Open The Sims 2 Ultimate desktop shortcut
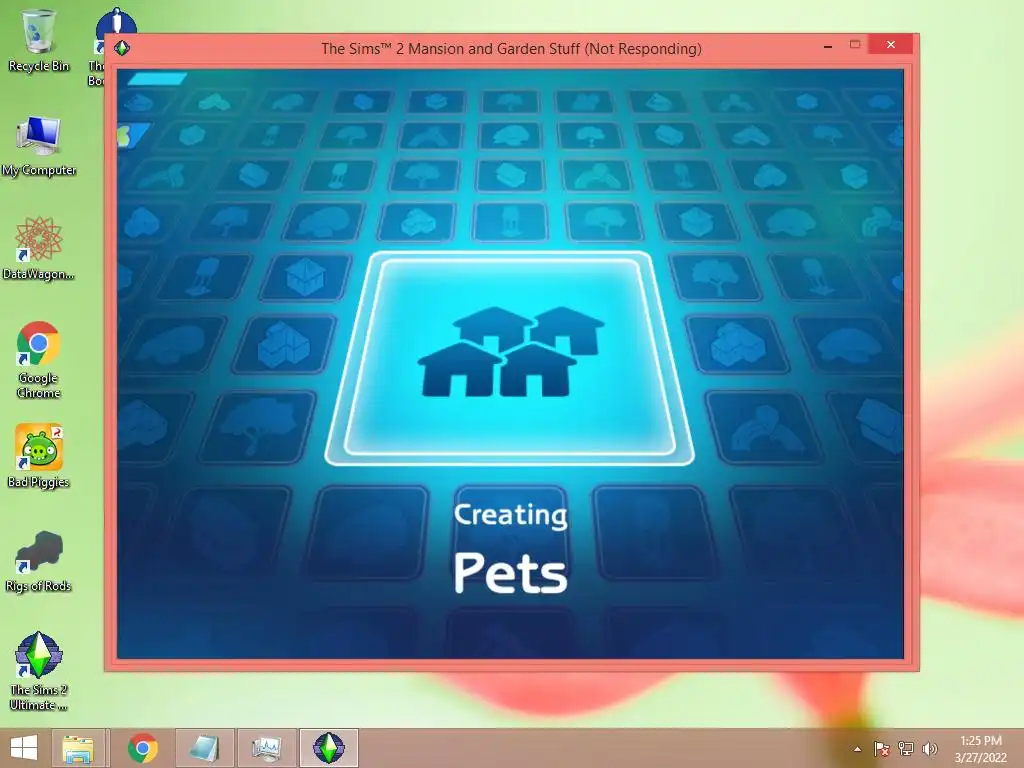This screenshot has width=1024, height=768. point(39,670)
